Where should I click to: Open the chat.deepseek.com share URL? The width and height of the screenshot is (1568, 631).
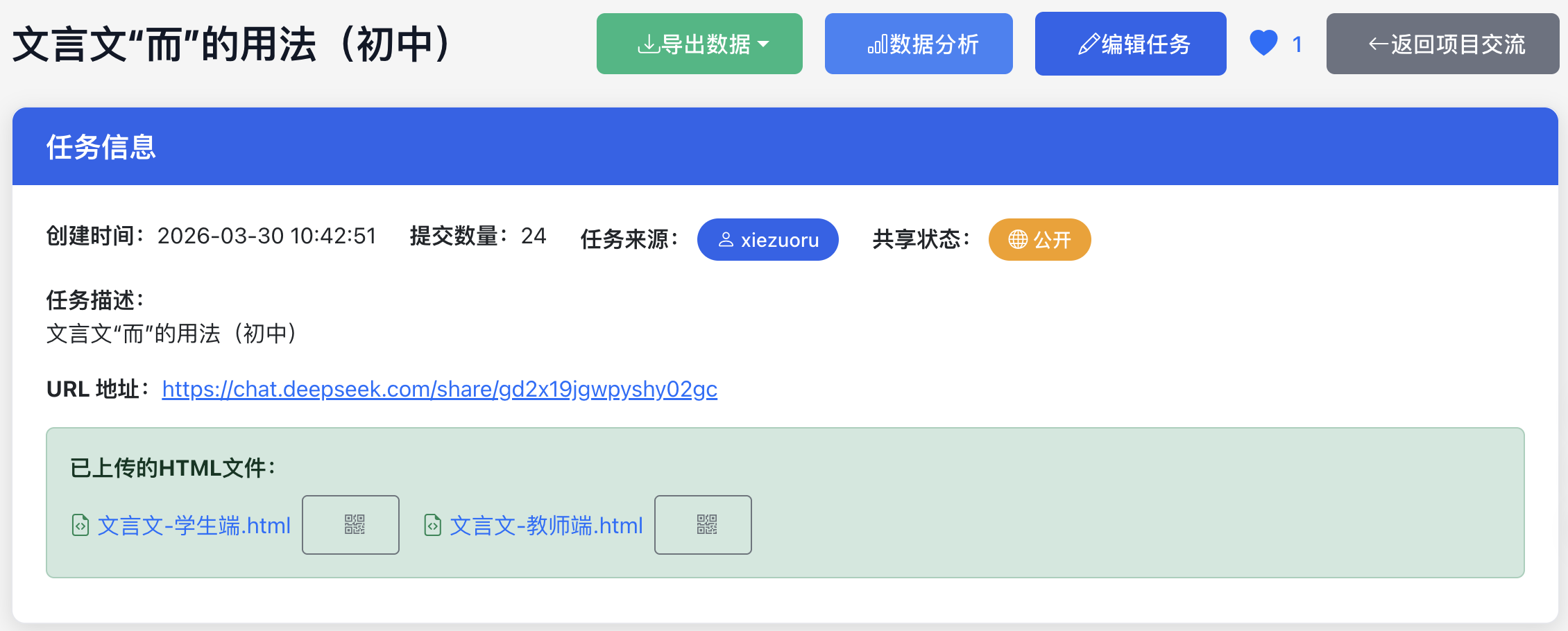click(x=440, y=389)
